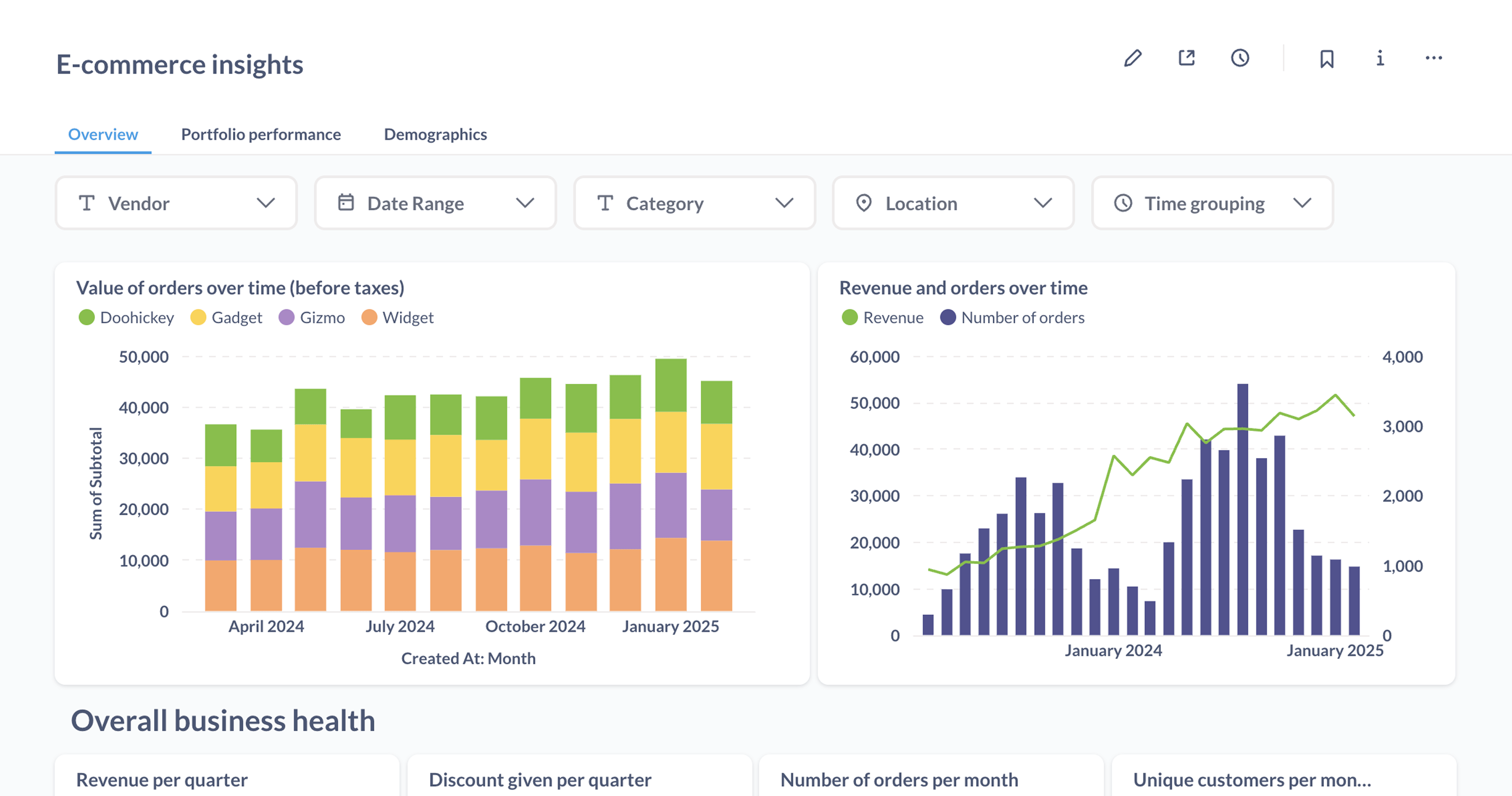
Task: Expand the Time grouping filter chevron
Action: (1303, 203)
